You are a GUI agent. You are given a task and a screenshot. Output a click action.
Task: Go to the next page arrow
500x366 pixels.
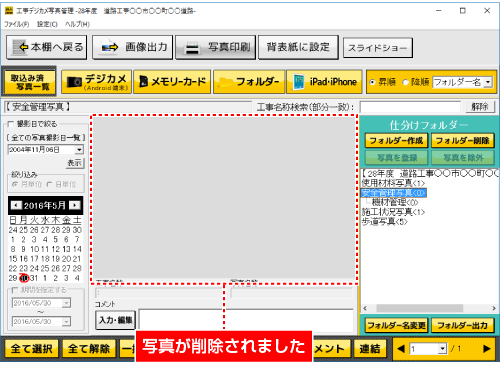(487, 349)
